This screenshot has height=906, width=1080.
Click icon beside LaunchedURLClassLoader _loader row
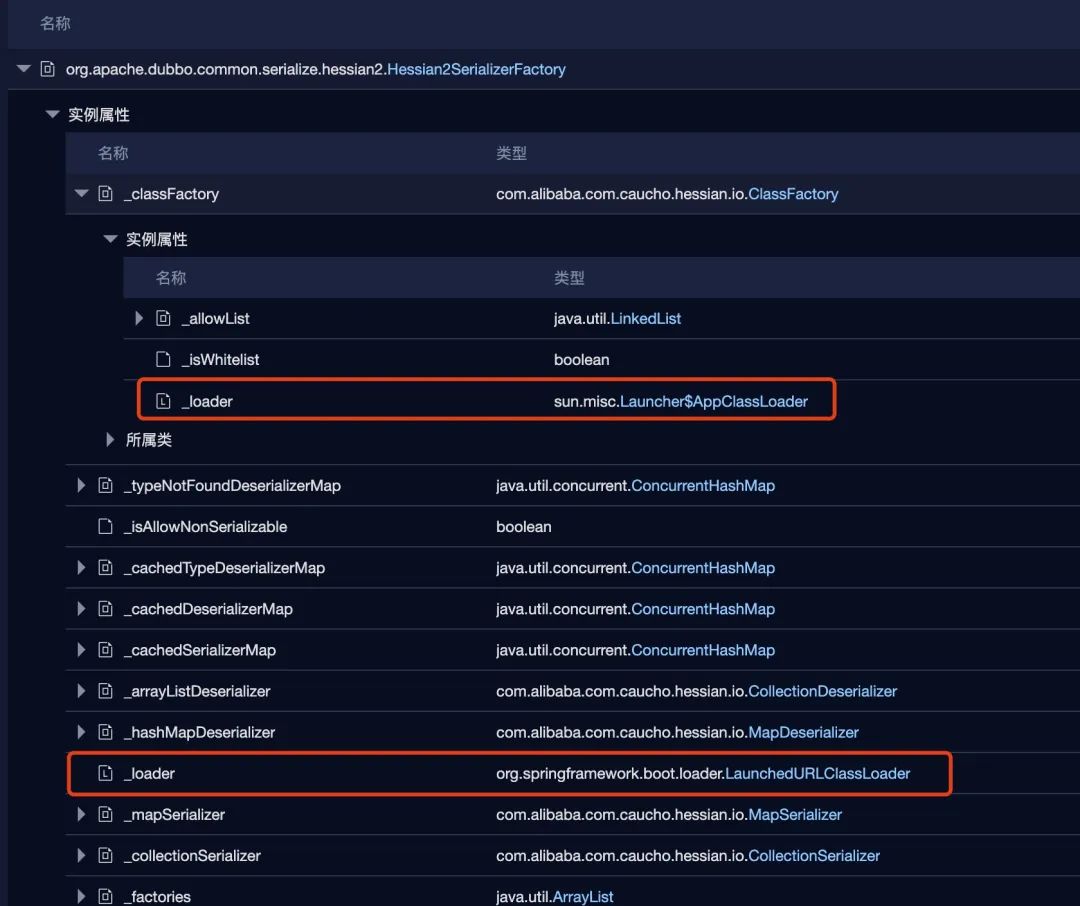tap(105, 773)
